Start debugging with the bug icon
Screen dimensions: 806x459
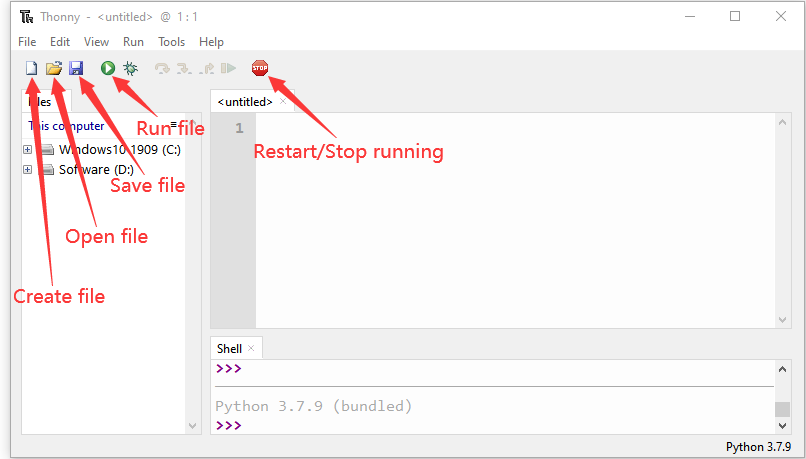click(131, 68)
